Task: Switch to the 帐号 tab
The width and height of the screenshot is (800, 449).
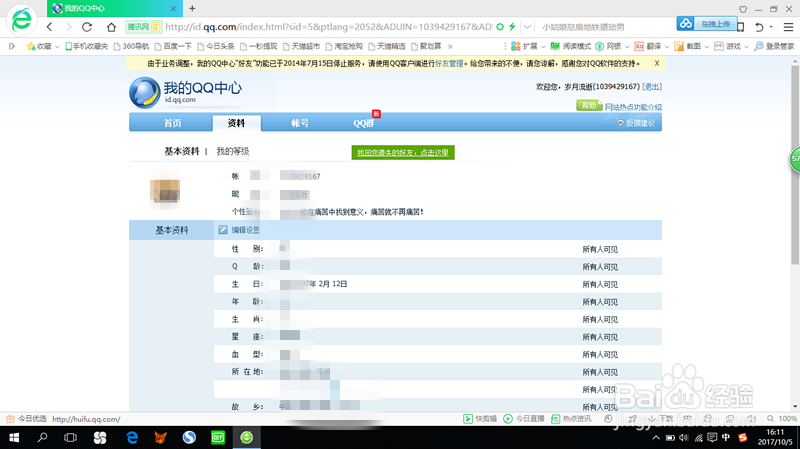Action: coord(300,123)
